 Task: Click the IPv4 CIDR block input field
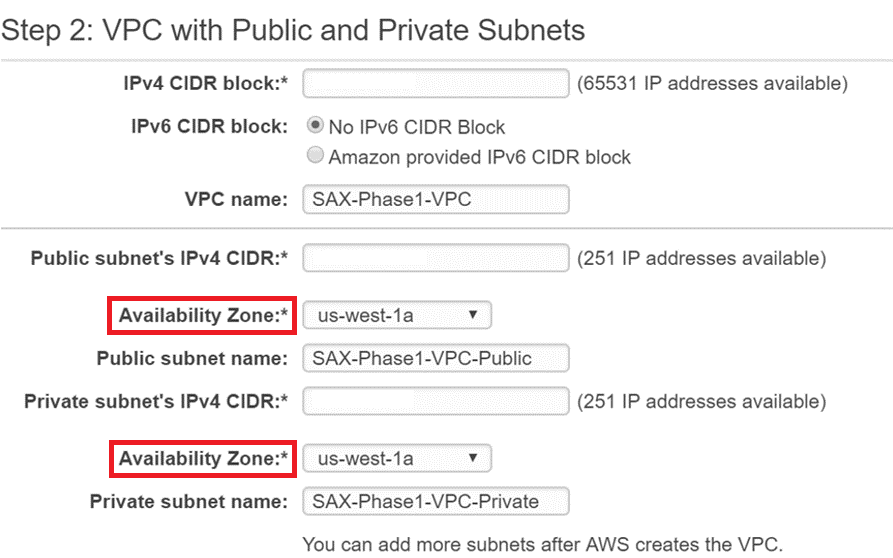435,84
